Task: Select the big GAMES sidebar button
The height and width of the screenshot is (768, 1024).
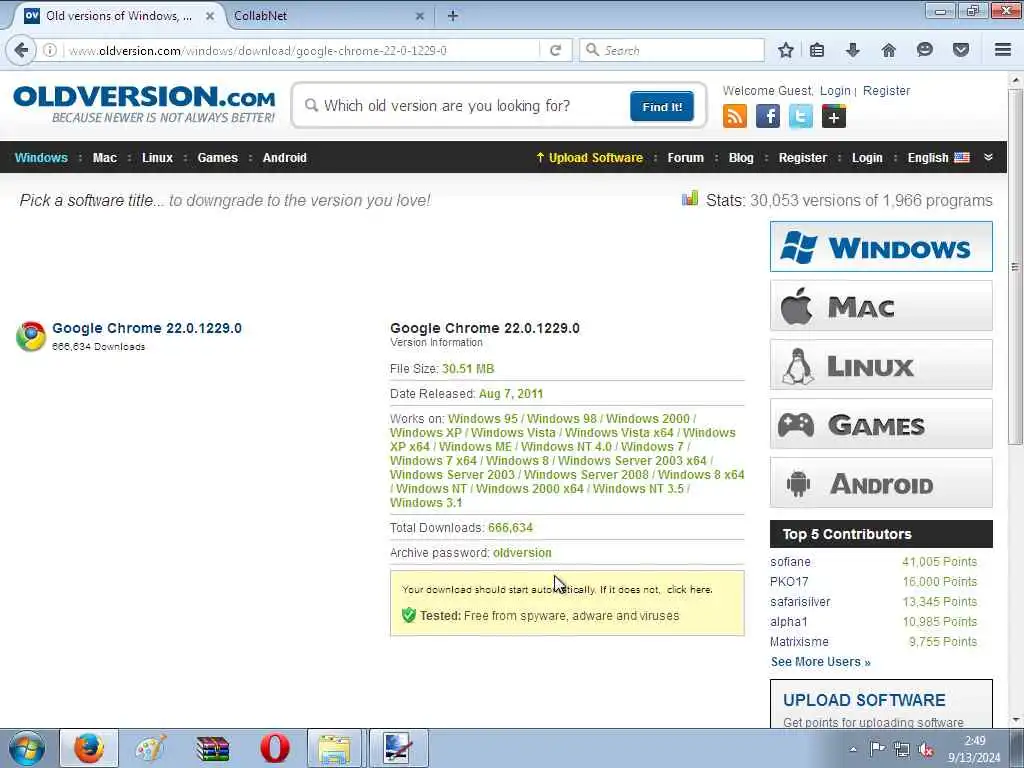Action: click(881, 424)
